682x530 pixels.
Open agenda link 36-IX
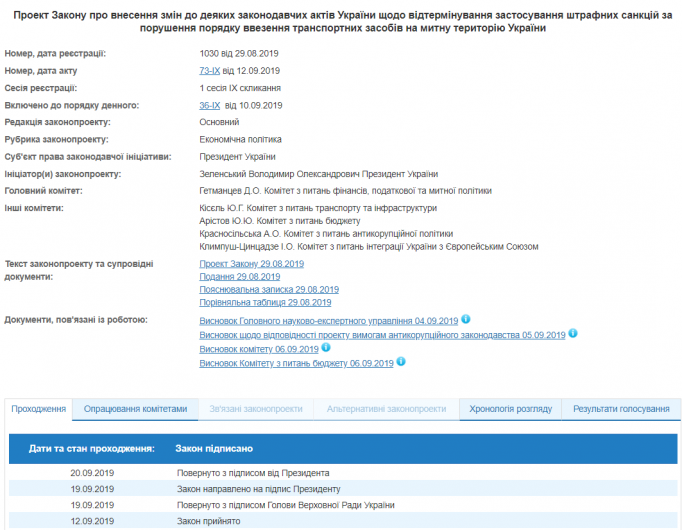210,105
